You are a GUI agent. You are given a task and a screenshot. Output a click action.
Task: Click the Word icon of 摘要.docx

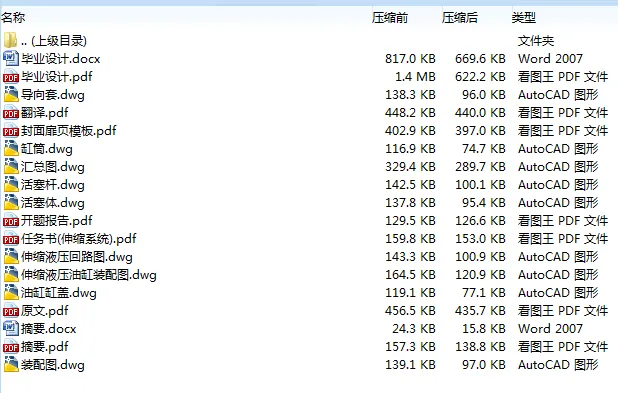11,329
